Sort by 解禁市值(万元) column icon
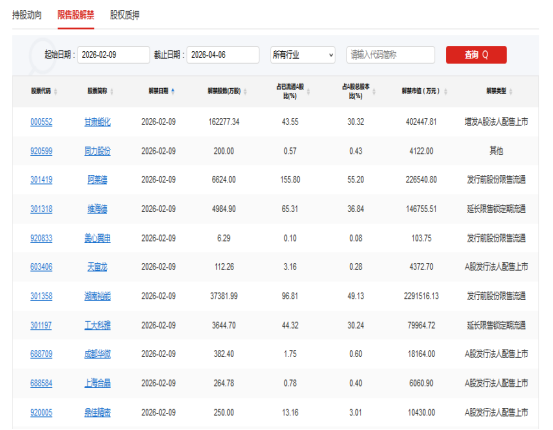This screenshot has height=430, width=553. pyautogui.click(x=445, y=92)
